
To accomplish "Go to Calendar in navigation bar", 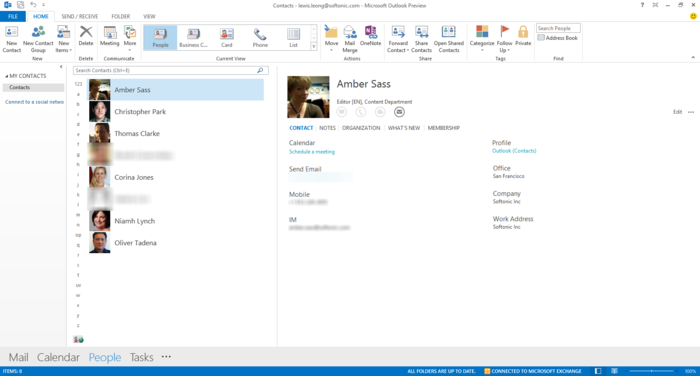I will 58,357.
